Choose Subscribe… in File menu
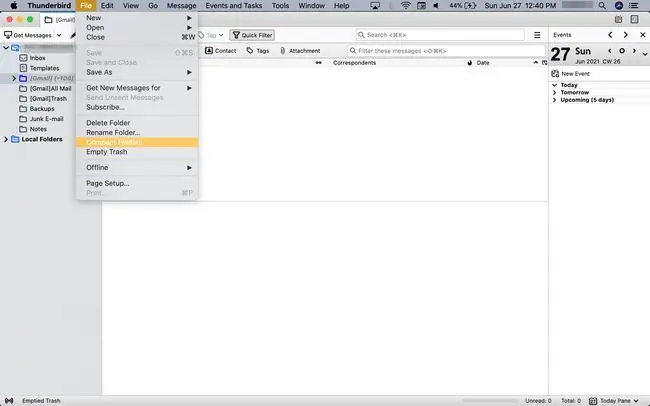The width and height of the screenshot is (650, 406). (x=137, y=107)
